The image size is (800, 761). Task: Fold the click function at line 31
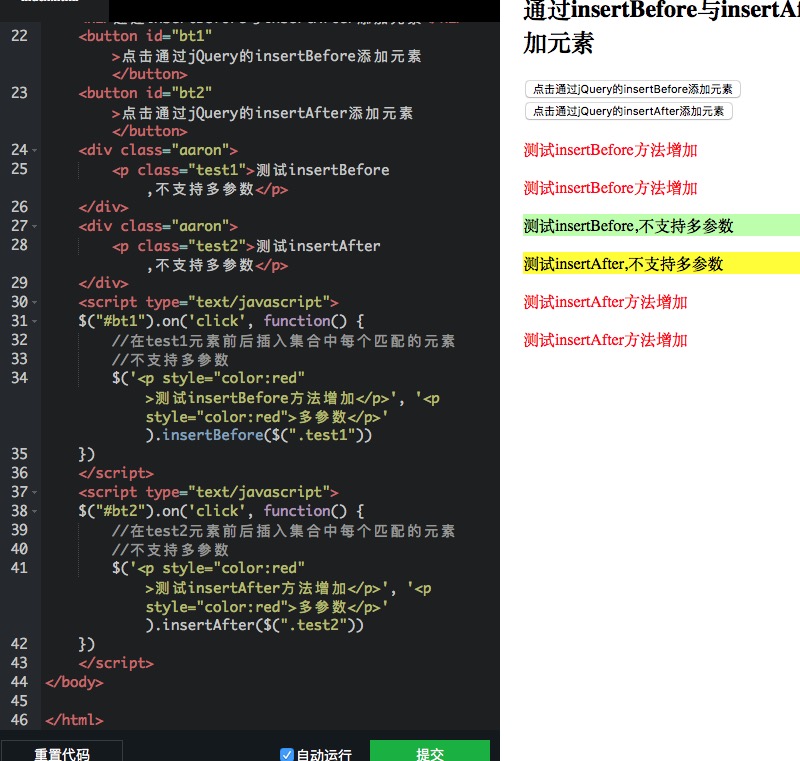pos(35,321)
